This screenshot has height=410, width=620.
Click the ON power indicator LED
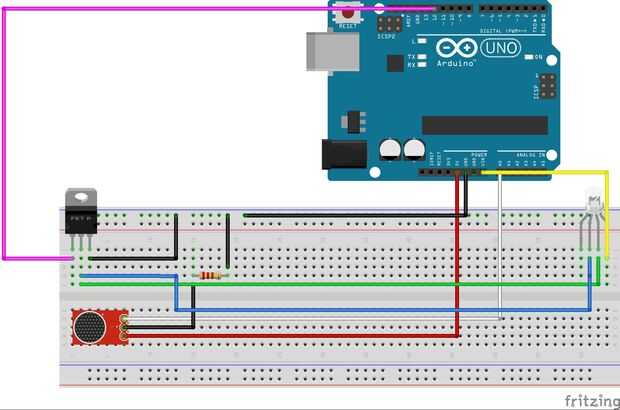(x=529, y=57)
